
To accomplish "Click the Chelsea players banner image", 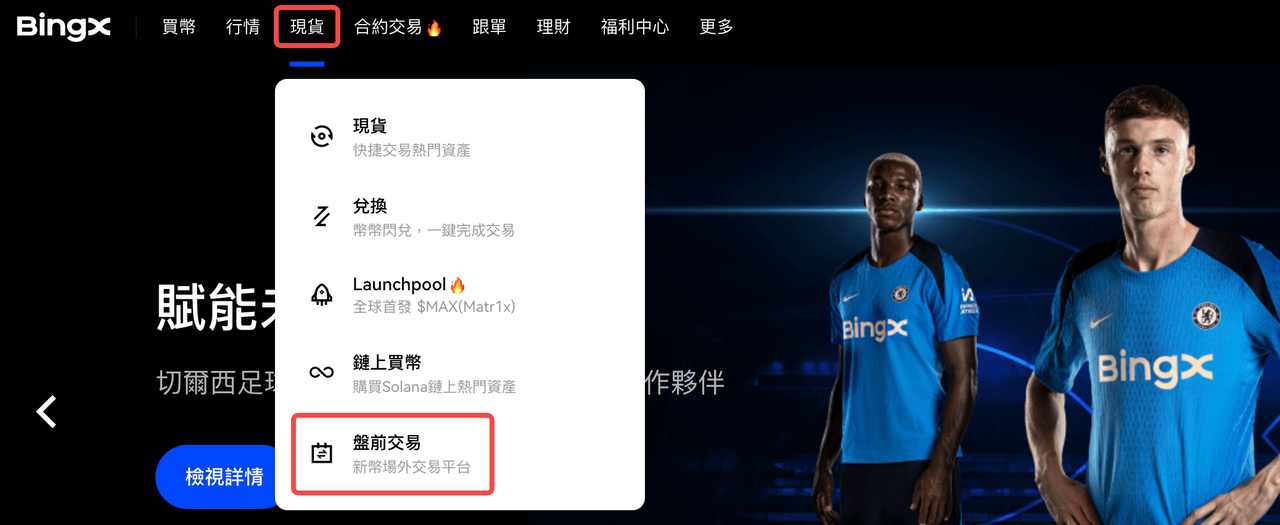I will coord(1000,300).
